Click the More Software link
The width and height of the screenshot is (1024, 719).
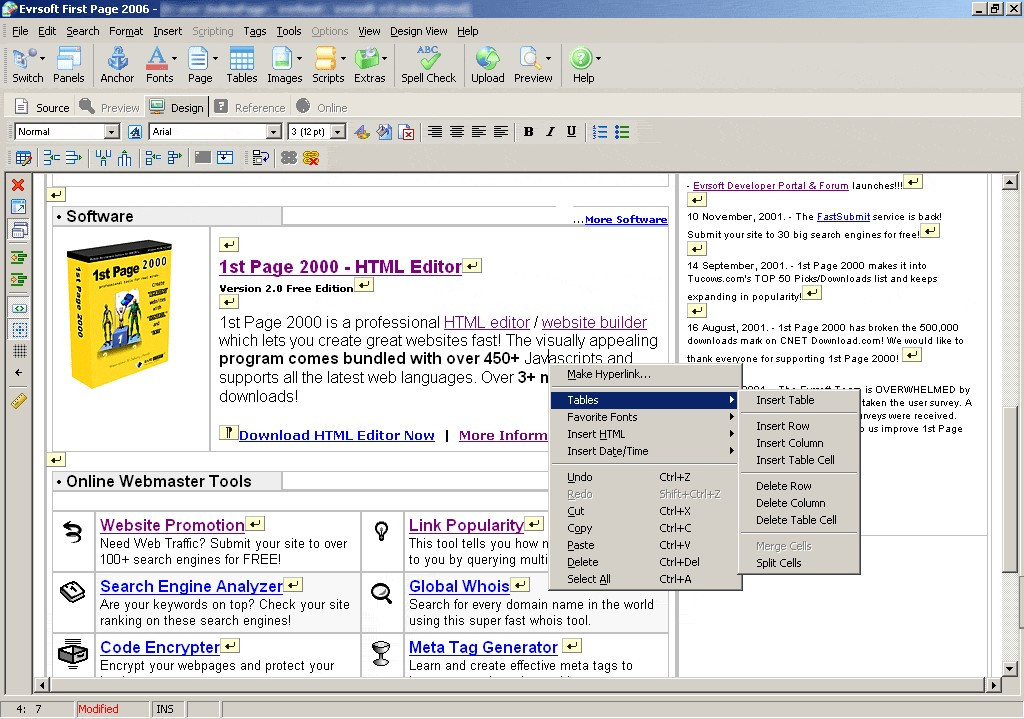tap(626, 220)
